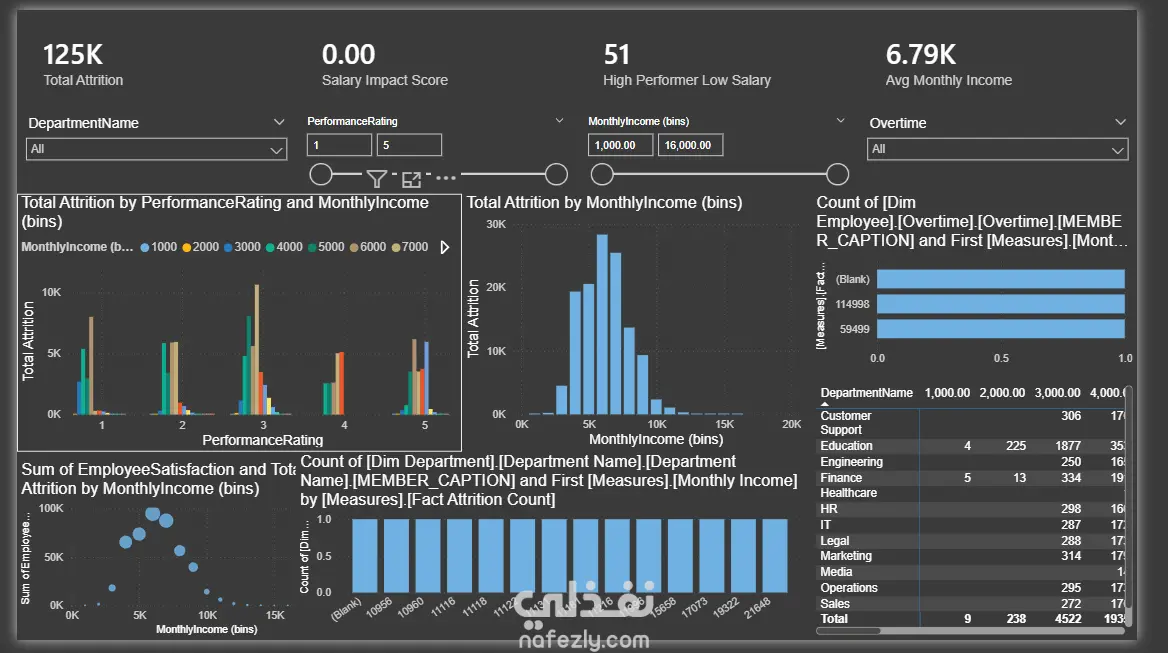The image size is (1168, 653).
Task: Click the DepartmentName table column header
Action: tap(866, 392)
